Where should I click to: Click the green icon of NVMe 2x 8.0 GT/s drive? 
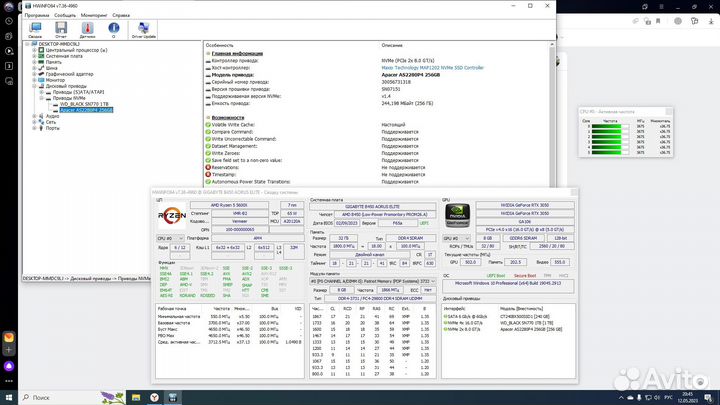click(x=445, y=329)
